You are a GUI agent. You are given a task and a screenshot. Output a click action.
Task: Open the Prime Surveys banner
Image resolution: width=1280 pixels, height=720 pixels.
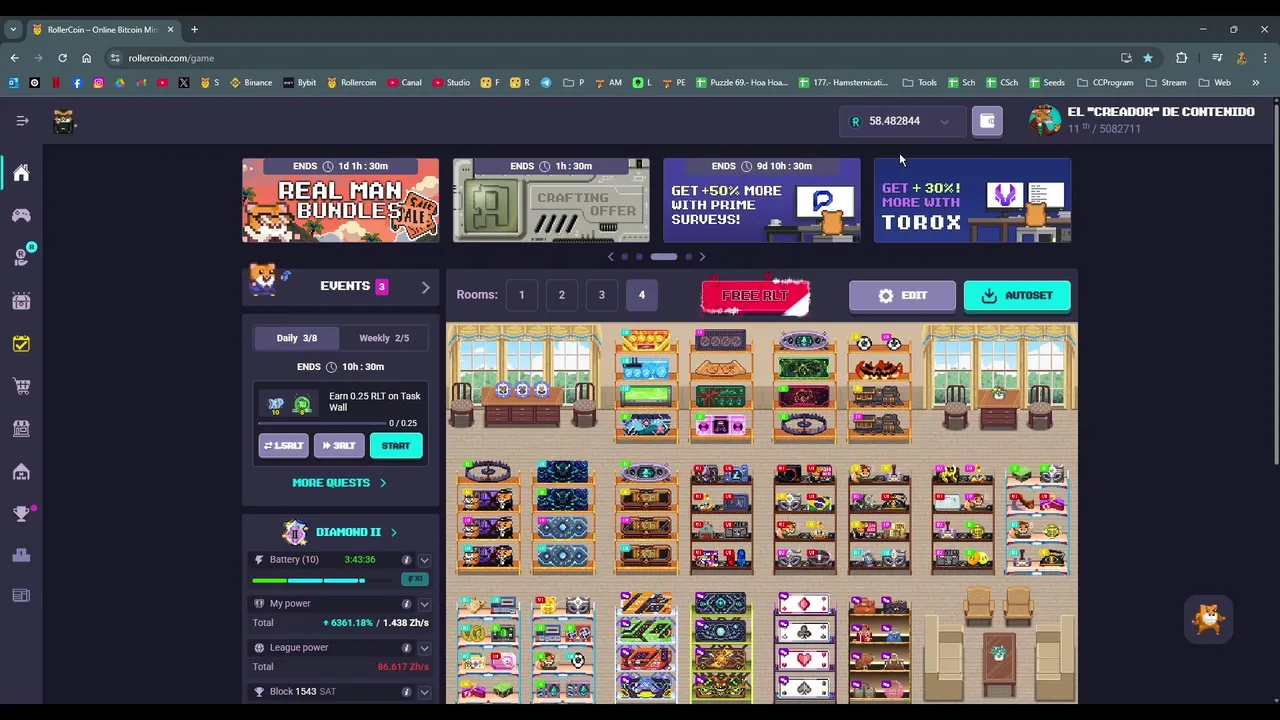pyautogui.click(x=762, y=200)
